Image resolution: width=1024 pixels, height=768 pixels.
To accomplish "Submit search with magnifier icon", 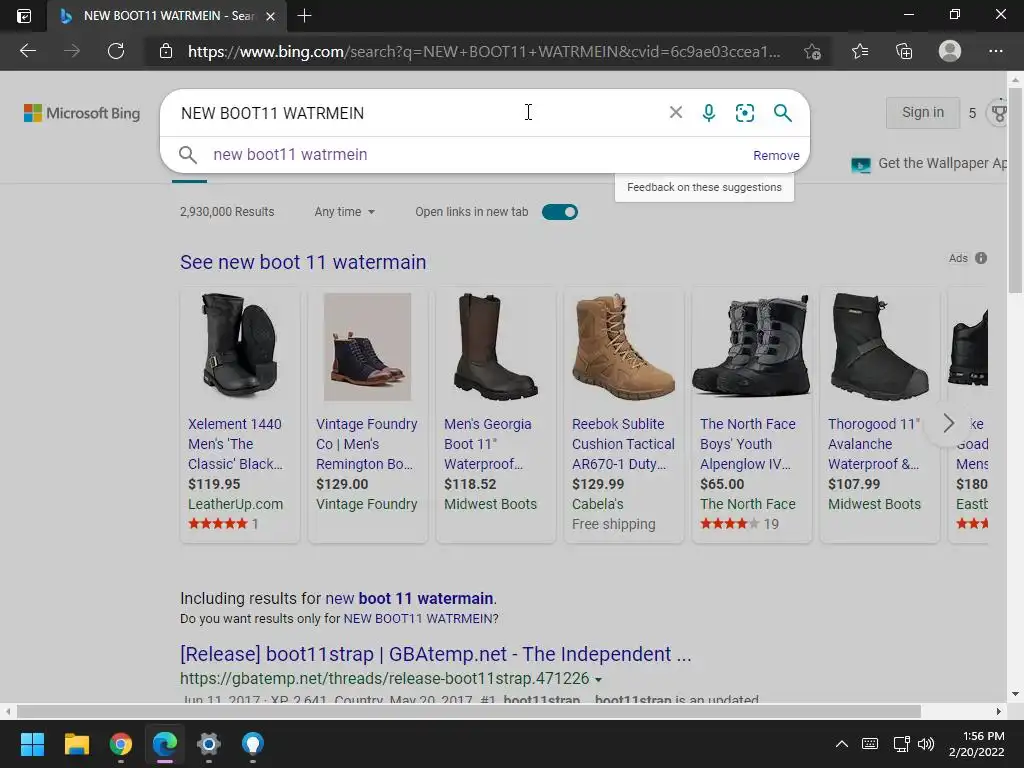I will coord(782,113).
